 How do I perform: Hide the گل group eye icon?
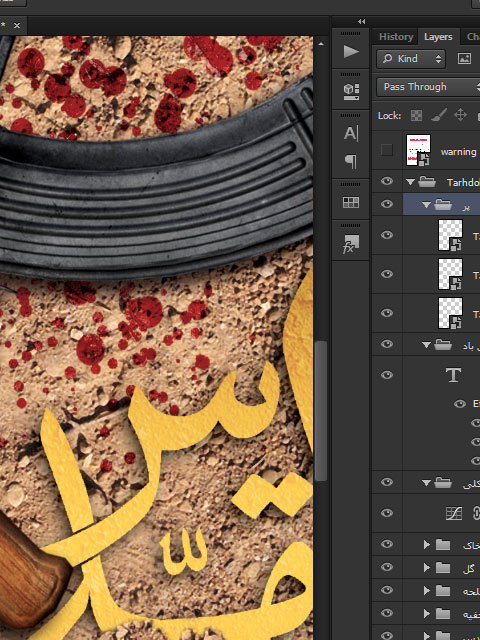point(387,567)
